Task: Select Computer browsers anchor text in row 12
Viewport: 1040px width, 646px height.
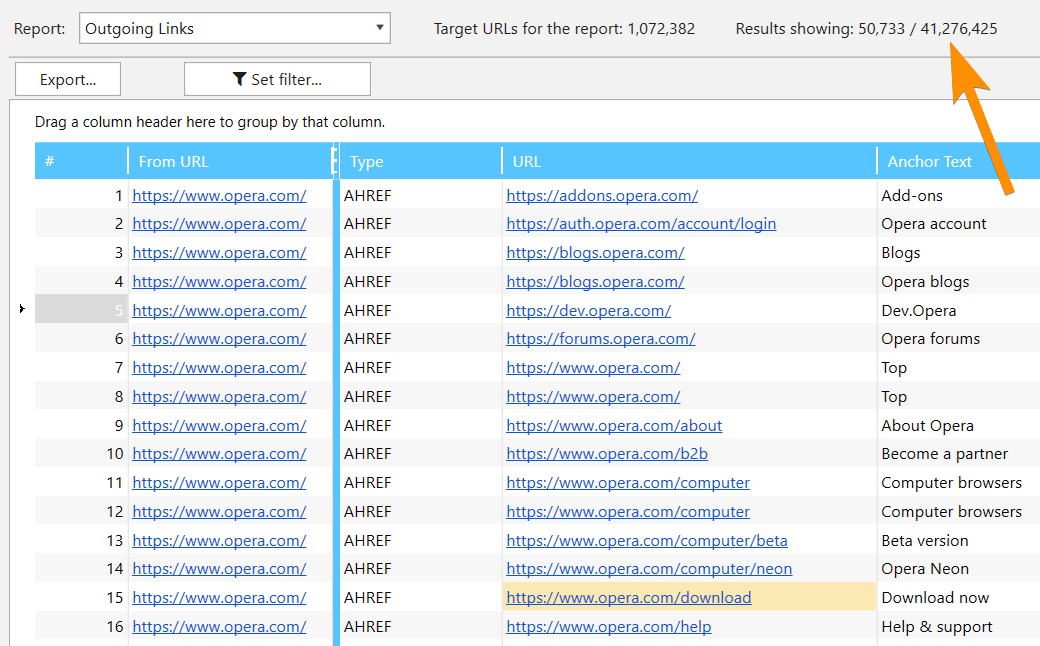Action: 952,512
